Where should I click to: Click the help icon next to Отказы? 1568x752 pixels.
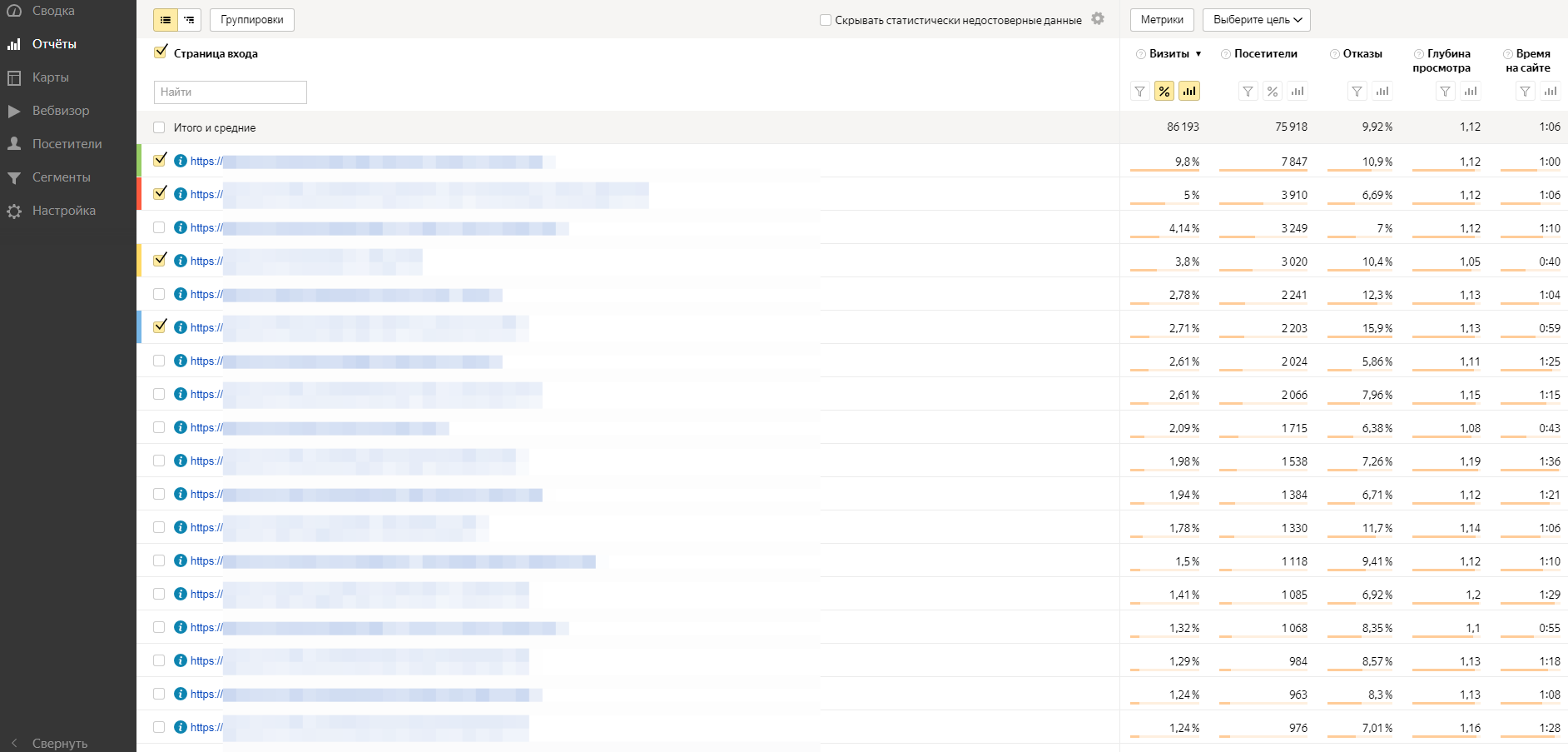point(1335,54)
